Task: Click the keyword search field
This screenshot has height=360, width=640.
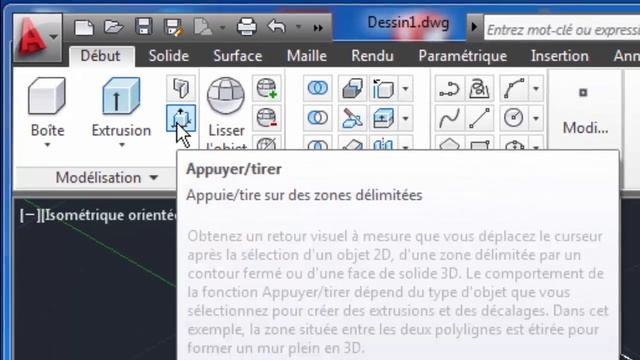Action: 562,29
